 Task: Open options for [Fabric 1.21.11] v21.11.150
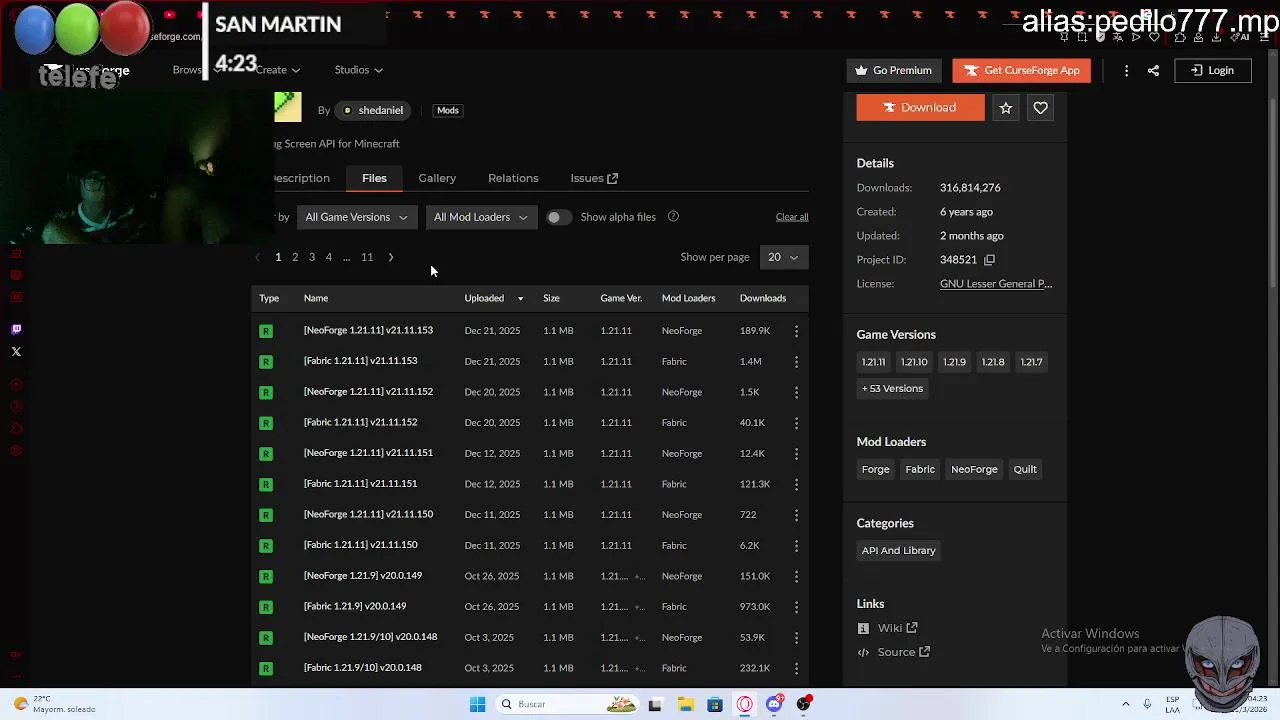point(796,545)
